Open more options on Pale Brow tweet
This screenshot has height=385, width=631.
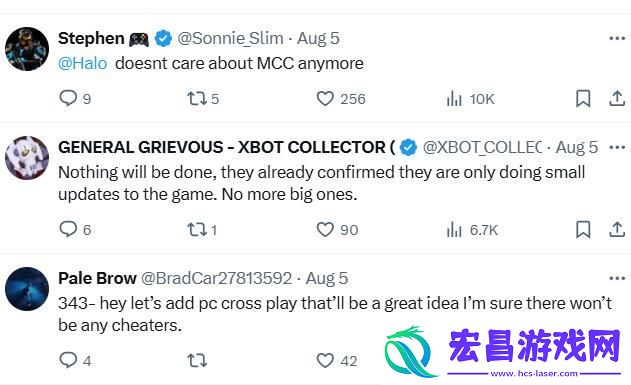(x=617, y=278)
